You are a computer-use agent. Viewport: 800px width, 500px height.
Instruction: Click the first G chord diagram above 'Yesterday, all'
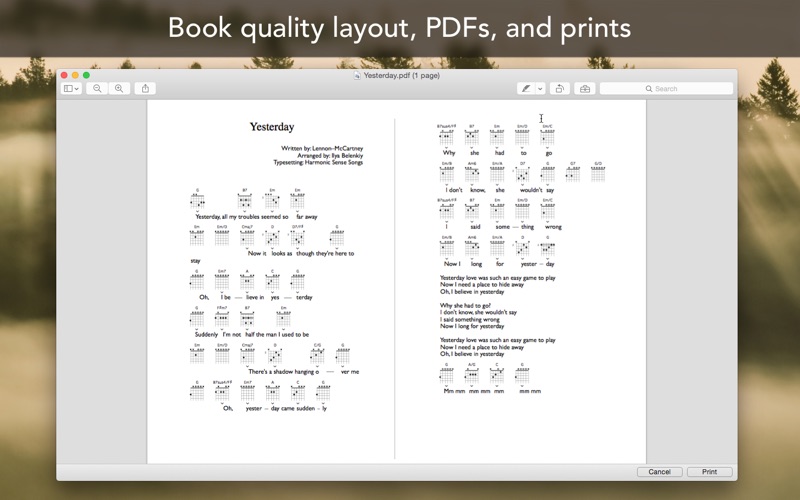pos(197,199)
